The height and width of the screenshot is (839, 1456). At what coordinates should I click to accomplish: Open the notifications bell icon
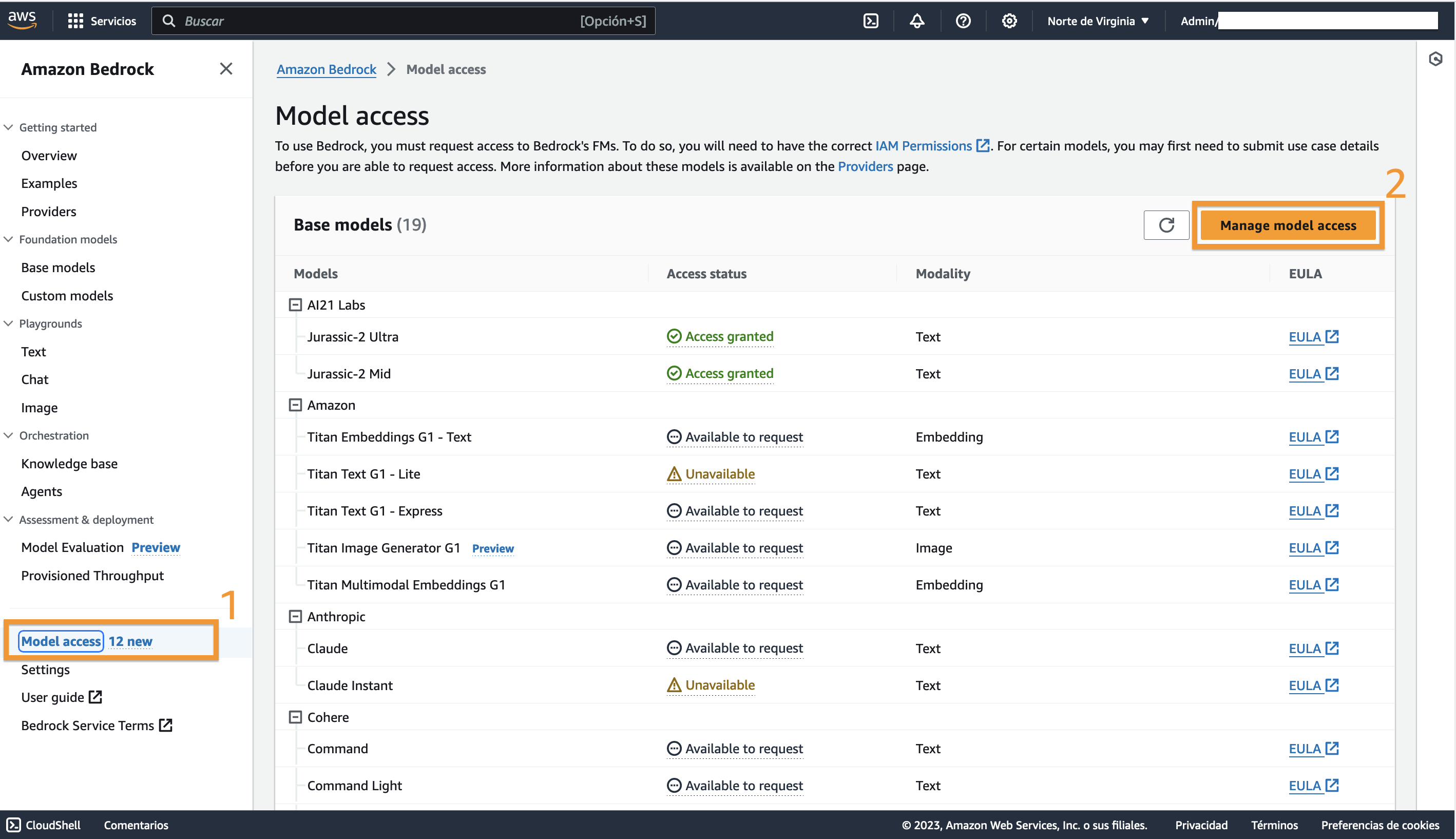917,22
